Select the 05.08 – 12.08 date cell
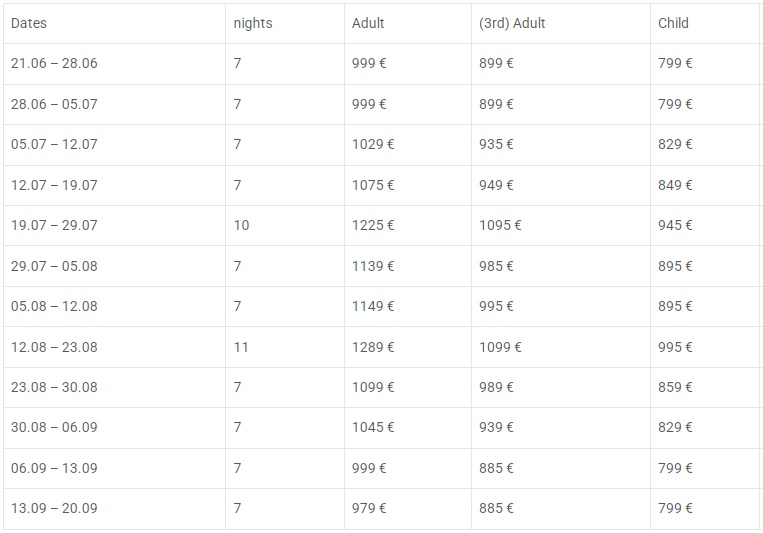 pyautogui.click(x=54, y=306)
